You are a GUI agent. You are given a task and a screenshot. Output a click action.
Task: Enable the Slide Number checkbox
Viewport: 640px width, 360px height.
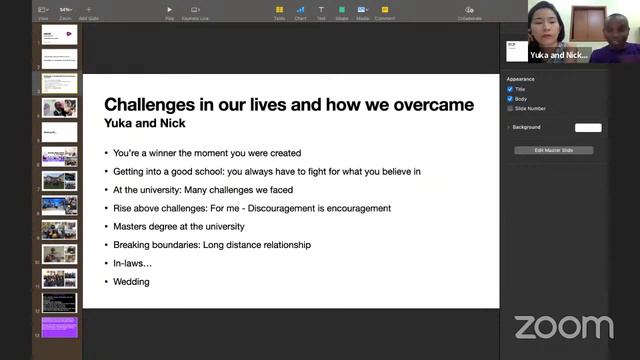pyautogui.click(x=510, y=109)
